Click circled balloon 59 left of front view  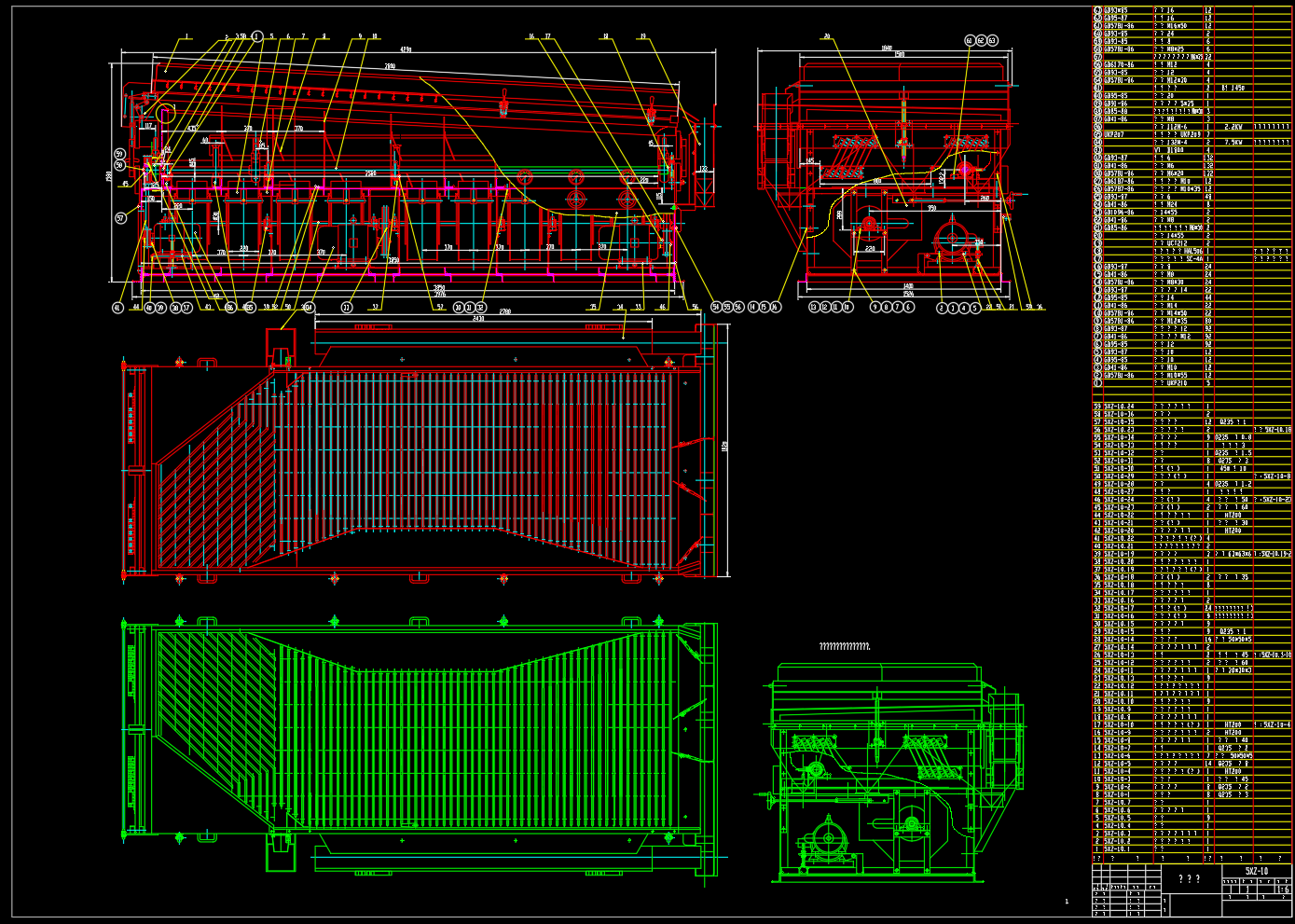click(x=119, y=154)
